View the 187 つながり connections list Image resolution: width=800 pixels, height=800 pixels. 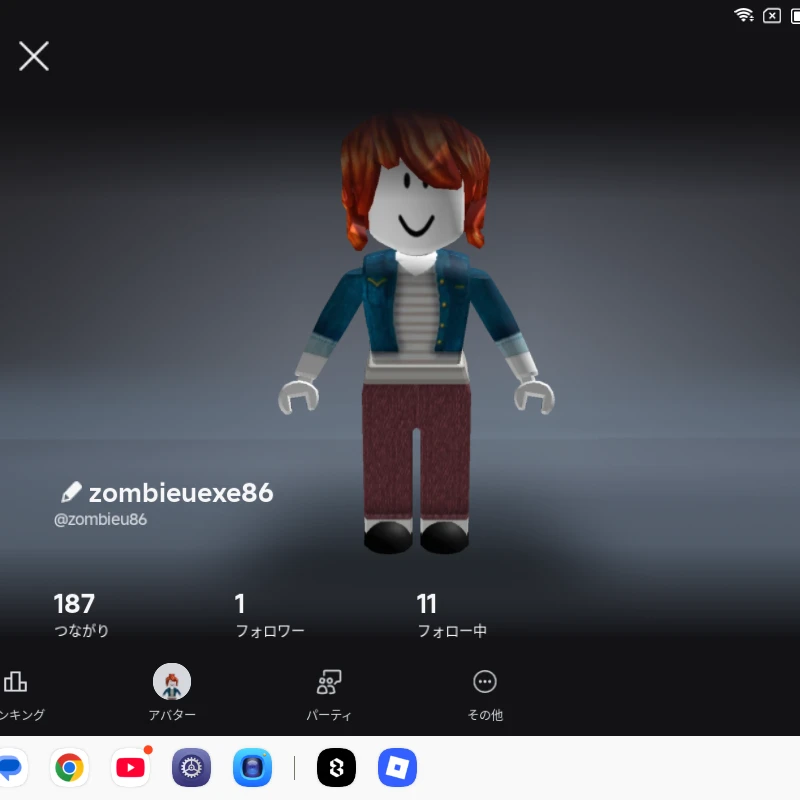click(81, 615)
